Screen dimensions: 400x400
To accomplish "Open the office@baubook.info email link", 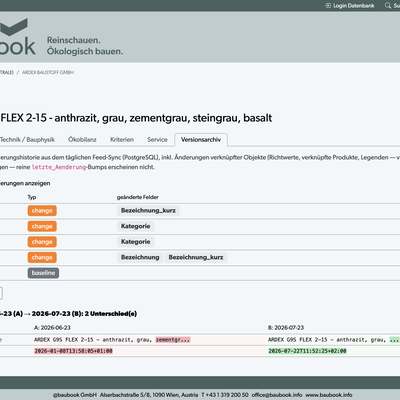I will [x=277, y=395].
